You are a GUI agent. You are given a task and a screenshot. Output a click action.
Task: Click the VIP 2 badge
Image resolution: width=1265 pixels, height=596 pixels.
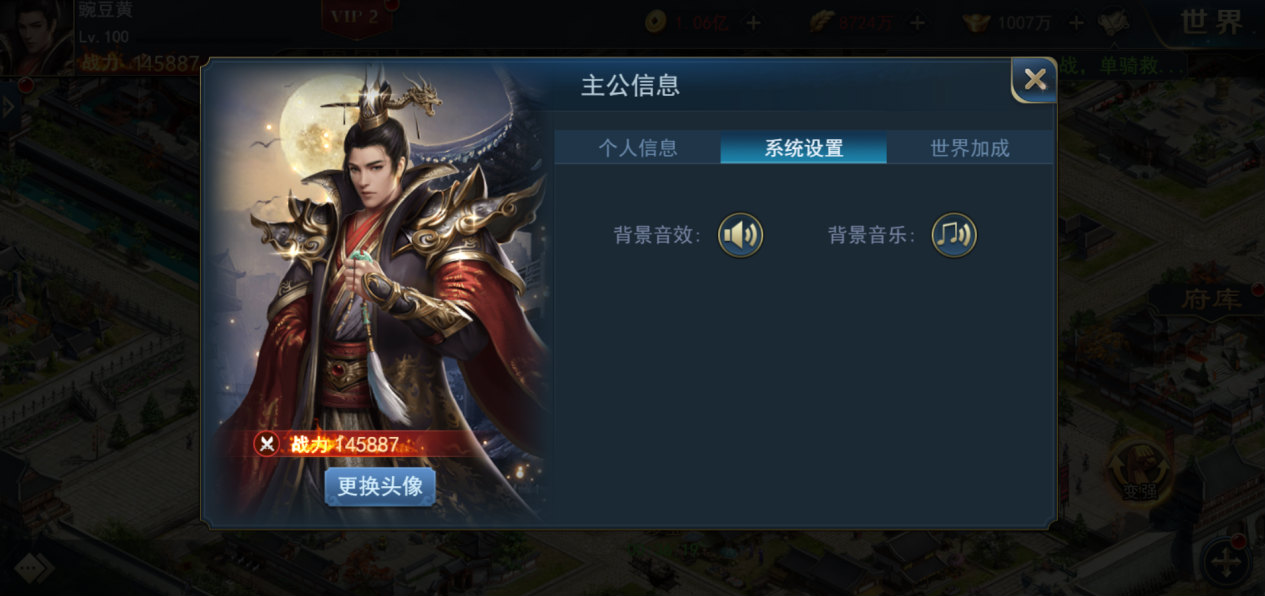pyautogui.click(x=356, y=17)
